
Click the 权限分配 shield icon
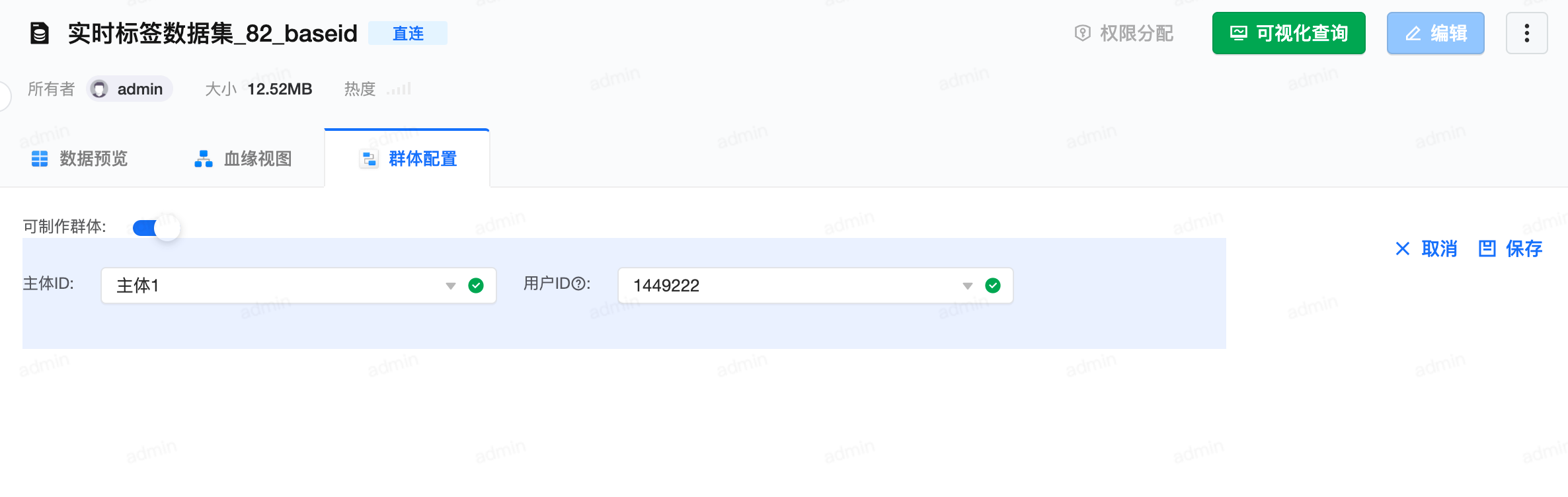click(1082, 33)
